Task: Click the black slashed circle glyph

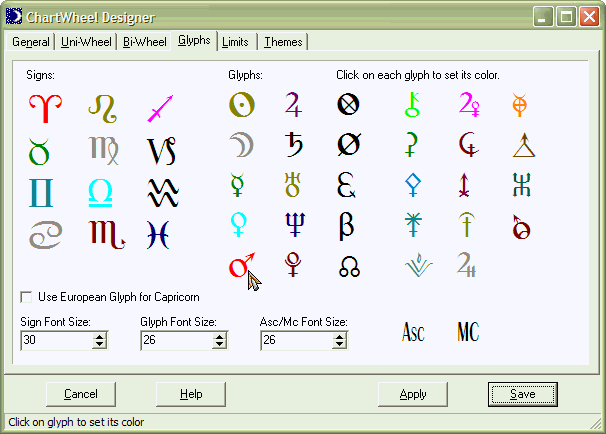Action: pos(349,145)
